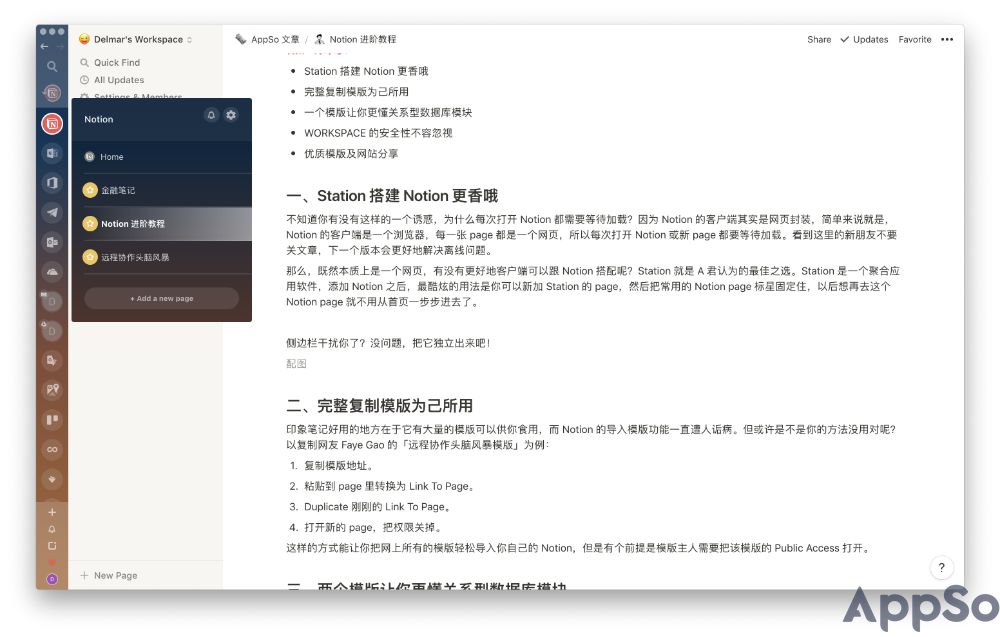The height and width of the screenshot is (637, 1000).
Task: Click the plus icon to add an app
Action: click(52, 512)
